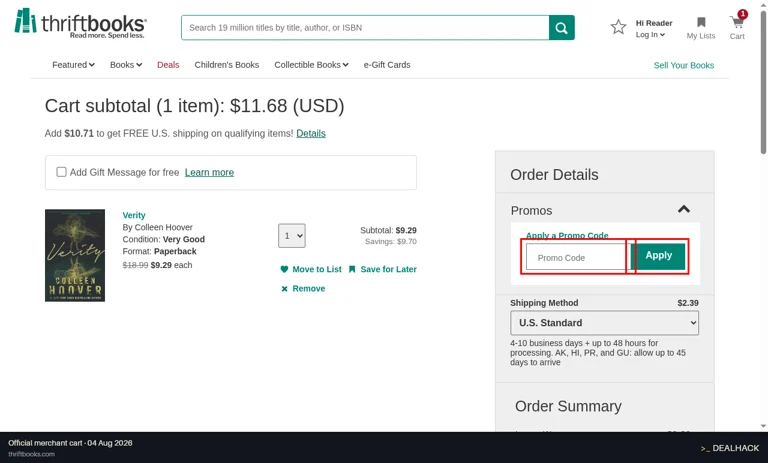Click the bookmark Save for Later link
768x463 pixels.
(x=383, y=269)
